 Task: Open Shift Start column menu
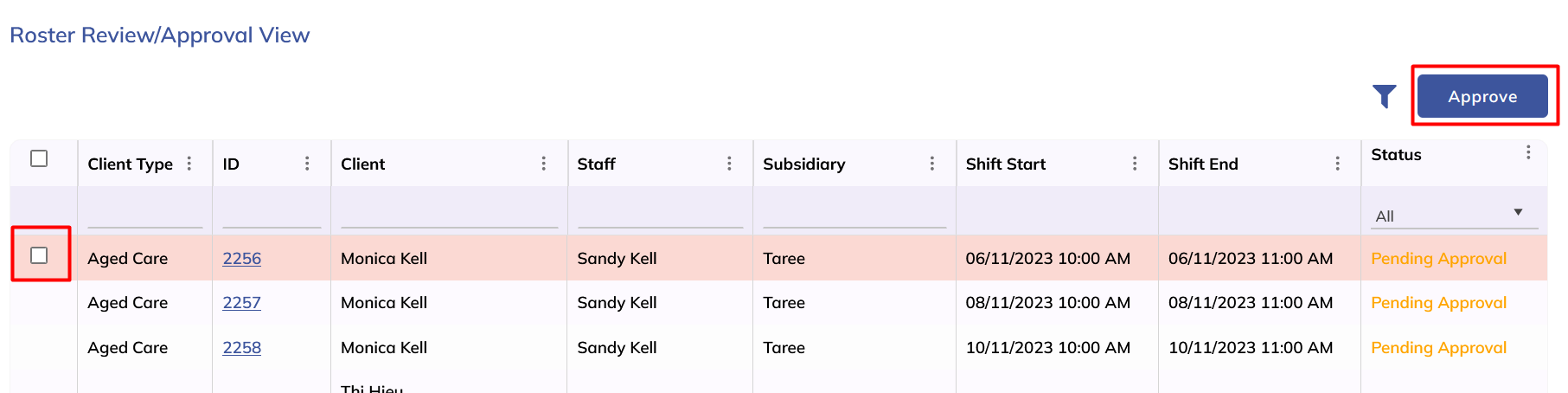point(1135,164)
